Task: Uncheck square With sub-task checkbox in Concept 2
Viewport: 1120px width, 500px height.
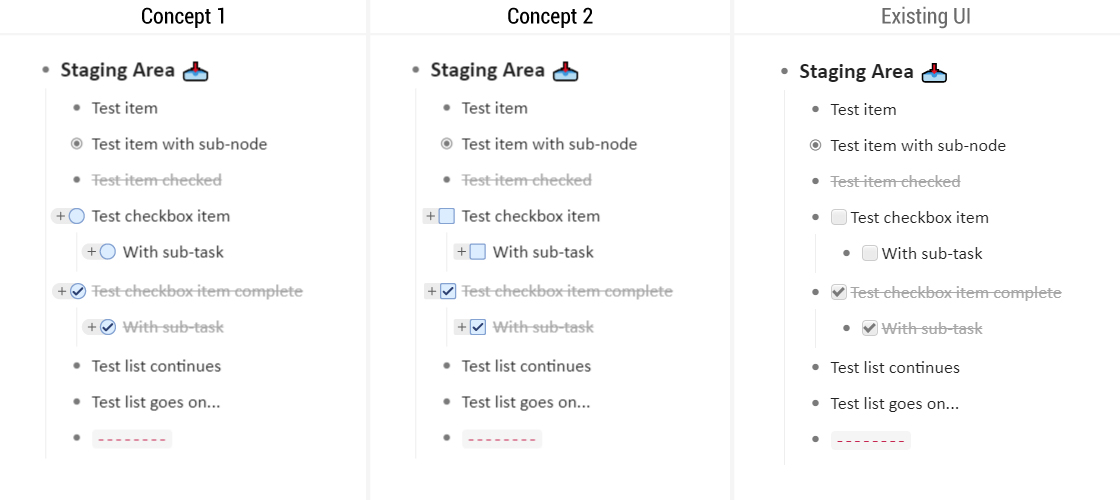Action: (x=478, y=327)
